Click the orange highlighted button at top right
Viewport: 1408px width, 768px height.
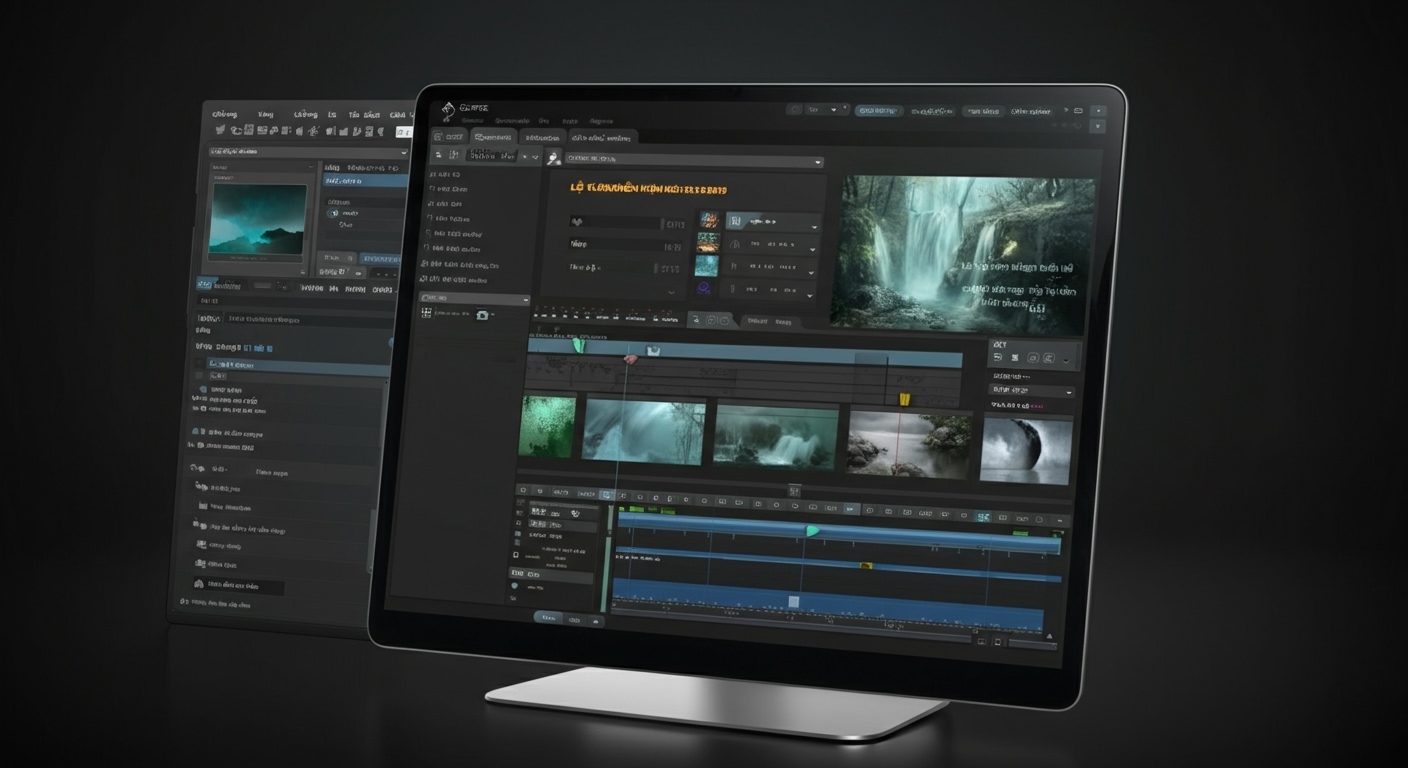point(876,111)
